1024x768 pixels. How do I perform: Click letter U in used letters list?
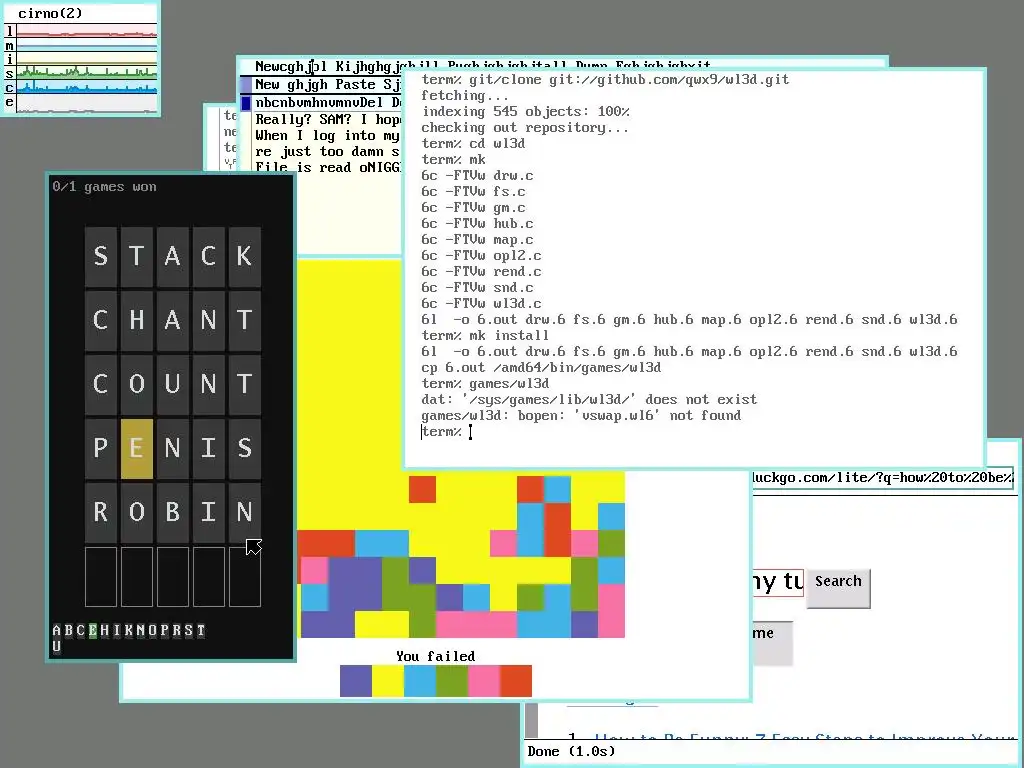(x=57, y=647)
